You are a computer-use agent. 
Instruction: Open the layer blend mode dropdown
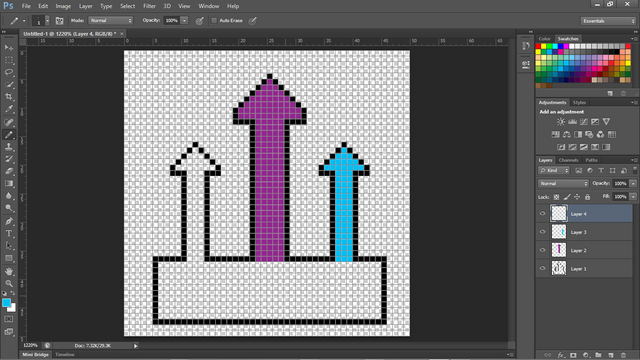coord(563,184)
